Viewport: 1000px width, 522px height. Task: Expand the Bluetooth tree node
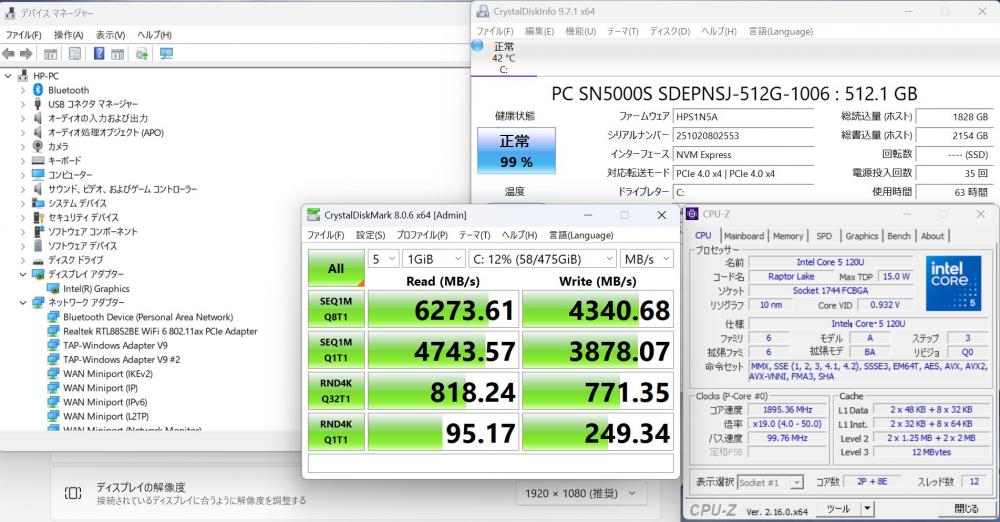(x=23, y=91)
